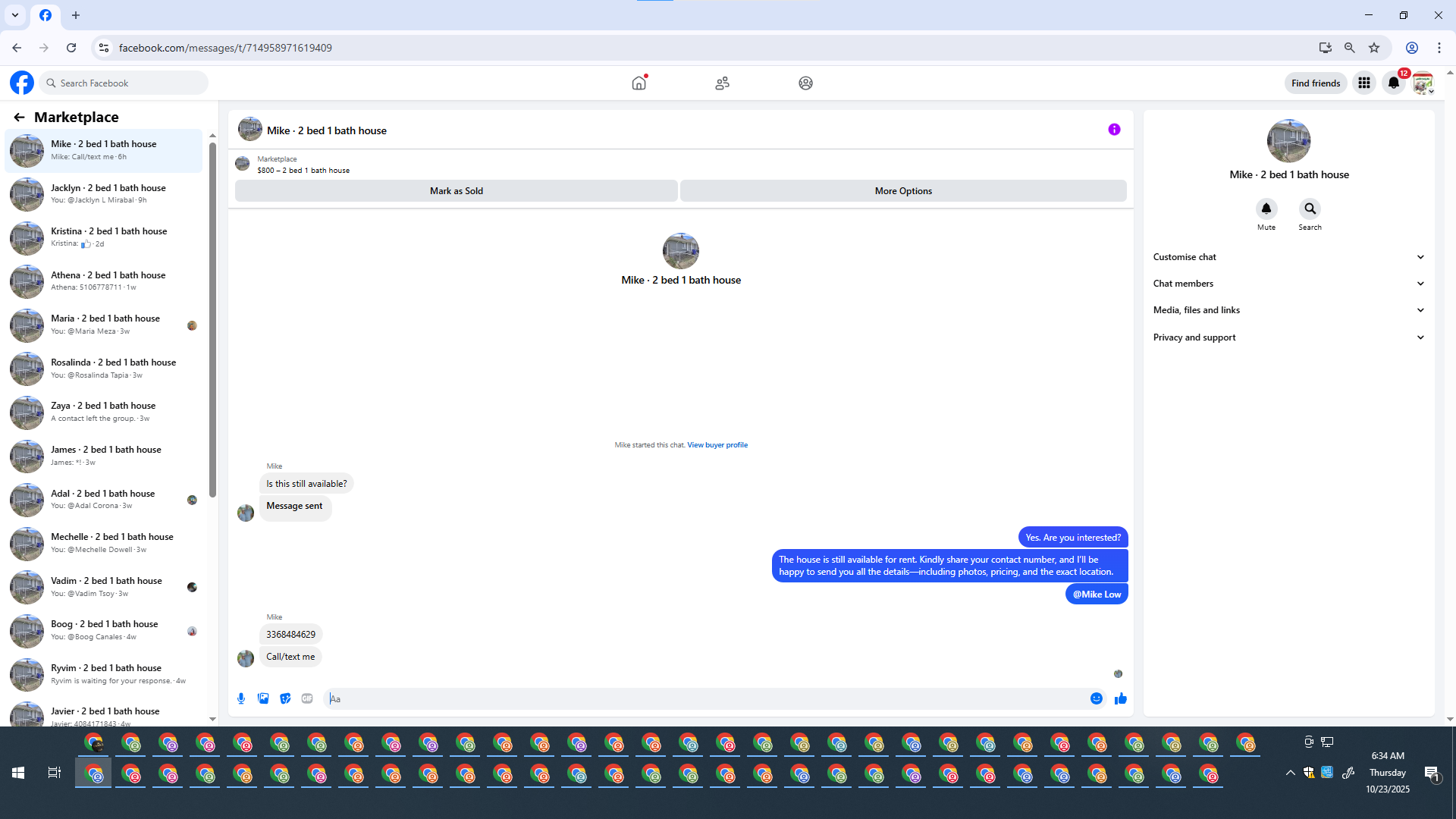Go to the Facebook Home tab
This screenshot has height=819, width=1456.
639,83
